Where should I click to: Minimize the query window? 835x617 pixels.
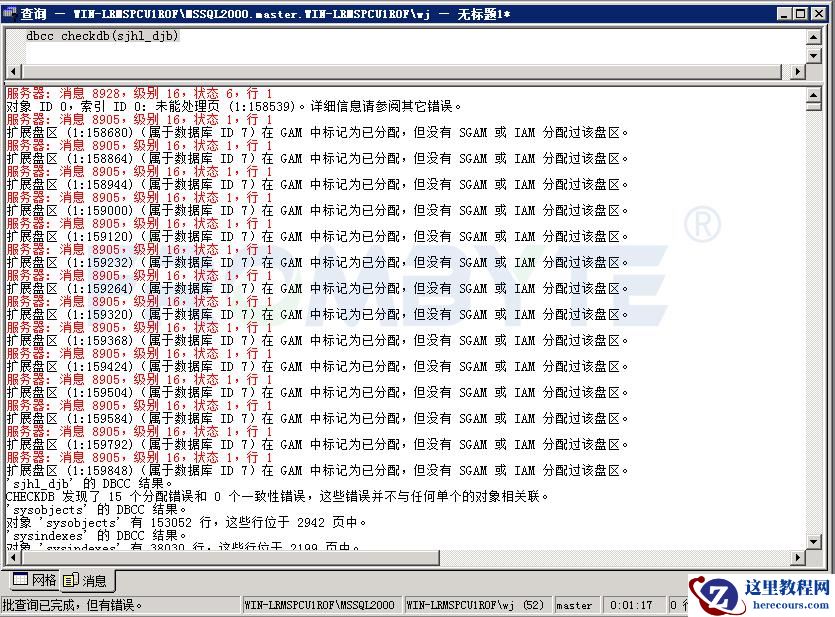[x=783, y=13]
